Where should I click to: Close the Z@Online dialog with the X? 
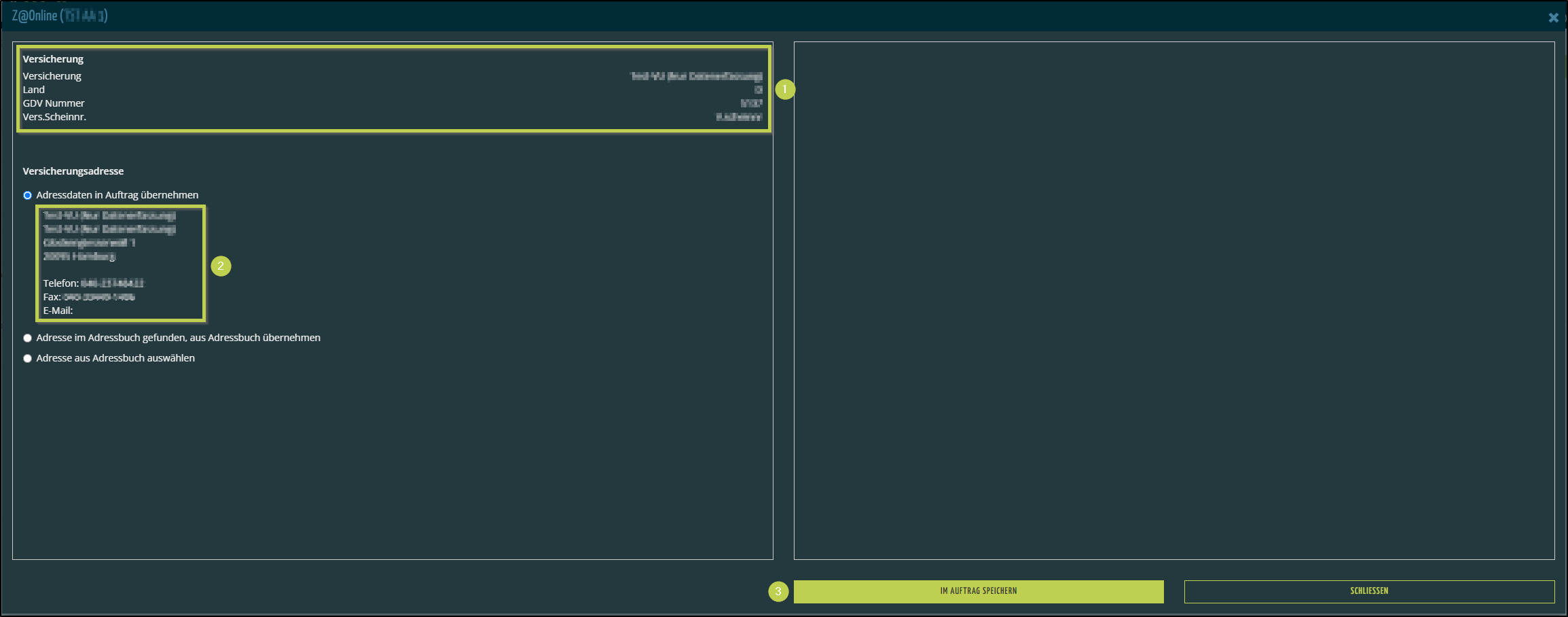[x=1553, y=18]
